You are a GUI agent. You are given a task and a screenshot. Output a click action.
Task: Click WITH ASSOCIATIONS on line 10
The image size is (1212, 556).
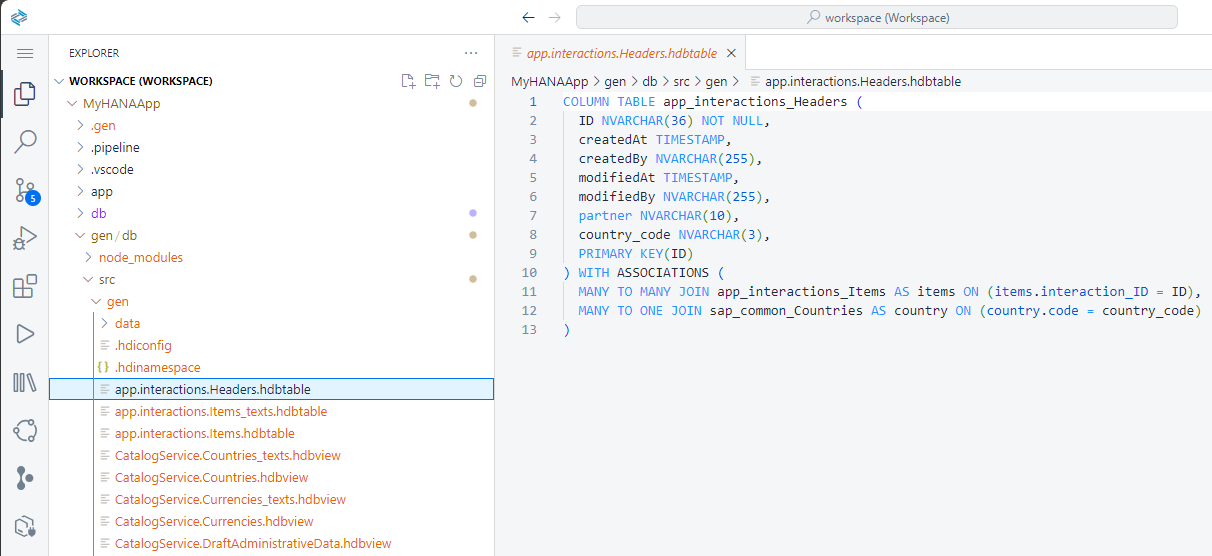[644, 273]
